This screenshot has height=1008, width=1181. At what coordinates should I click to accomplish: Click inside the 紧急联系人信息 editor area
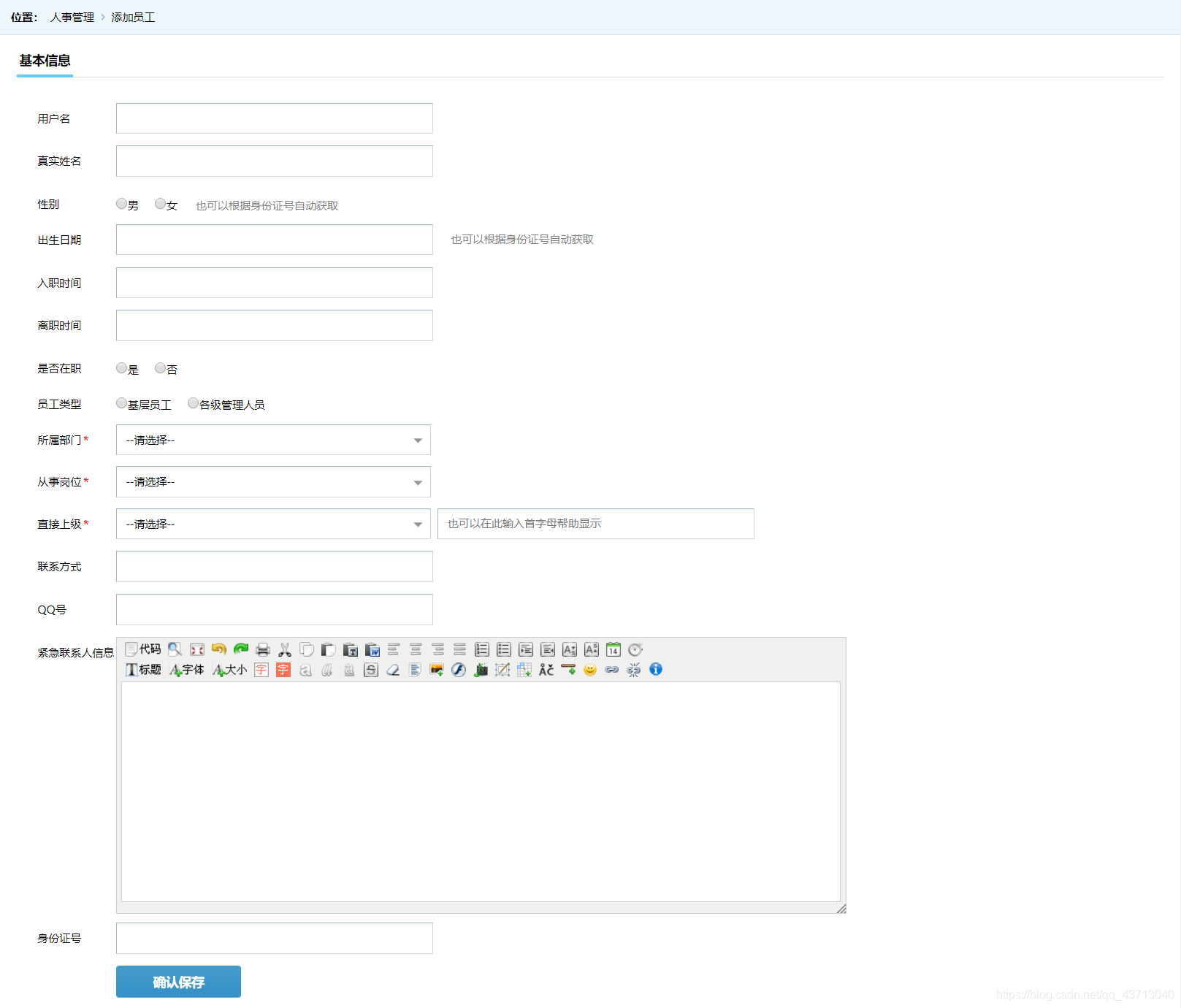click(481, 792)
